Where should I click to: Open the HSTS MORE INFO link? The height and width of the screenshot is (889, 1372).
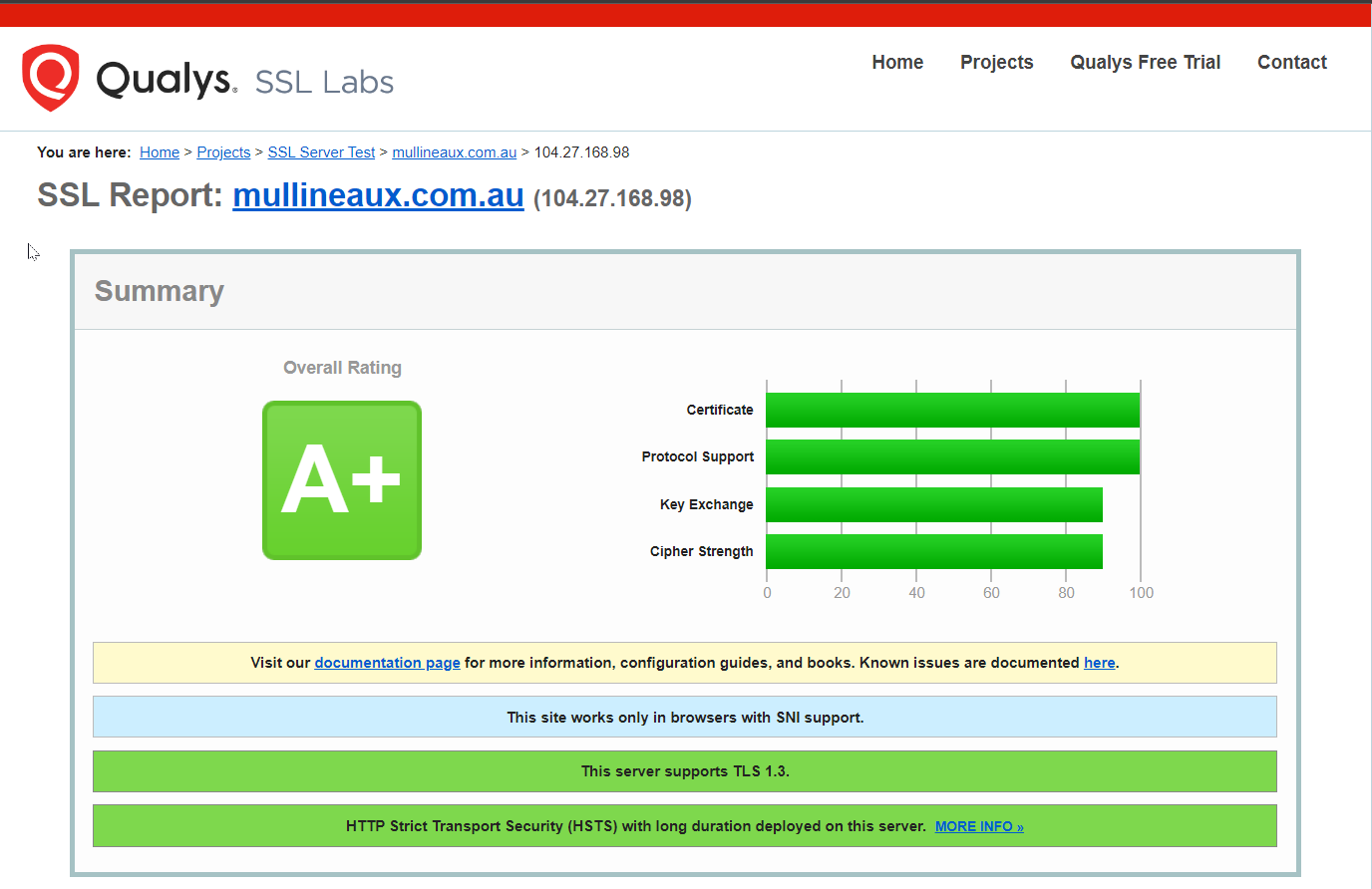click(x=979, y=826)
